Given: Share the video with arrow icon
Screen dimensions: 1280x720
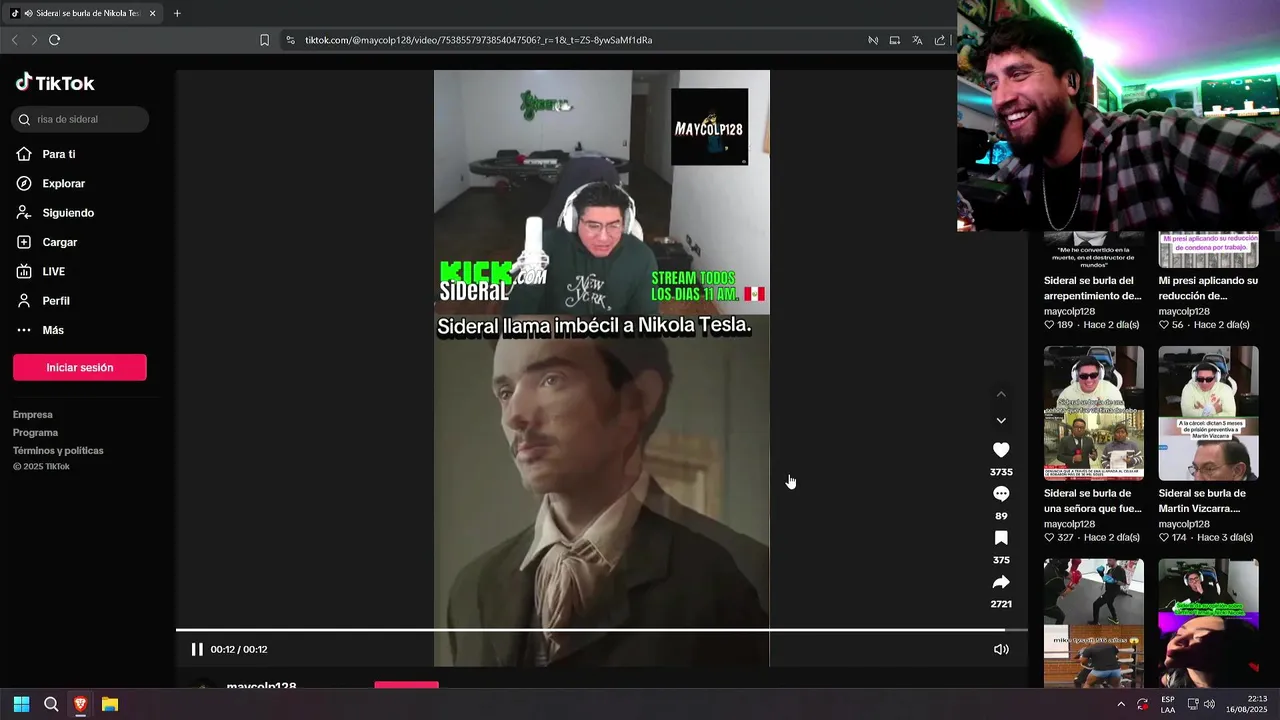Looking at the screenshot, I should coord(1001,582).
